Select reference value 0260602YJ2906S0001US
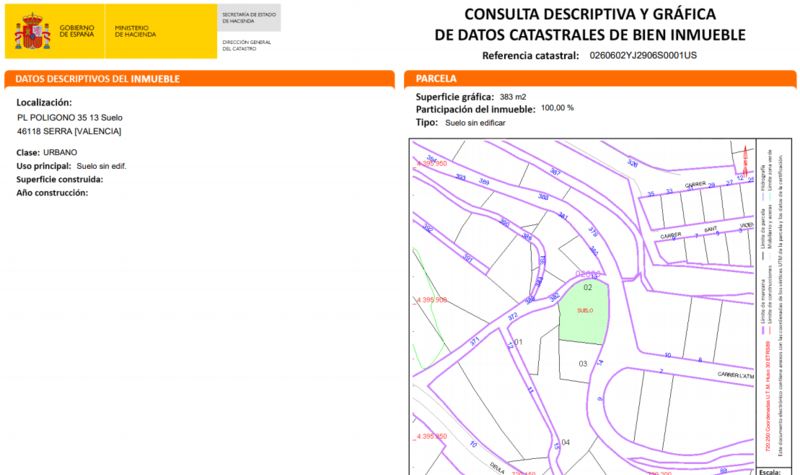Image resolution: width=800 pixels, height=475 pixels. [643, 55]
